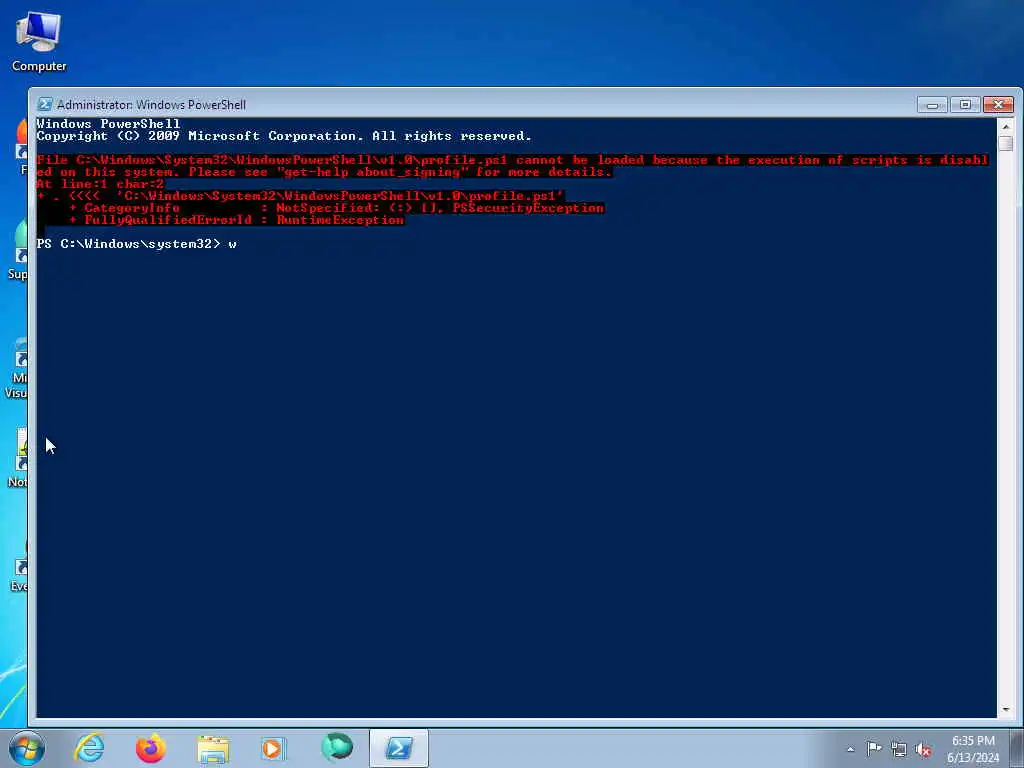Open Action Center flag icon in tray

tap(874, 748)
